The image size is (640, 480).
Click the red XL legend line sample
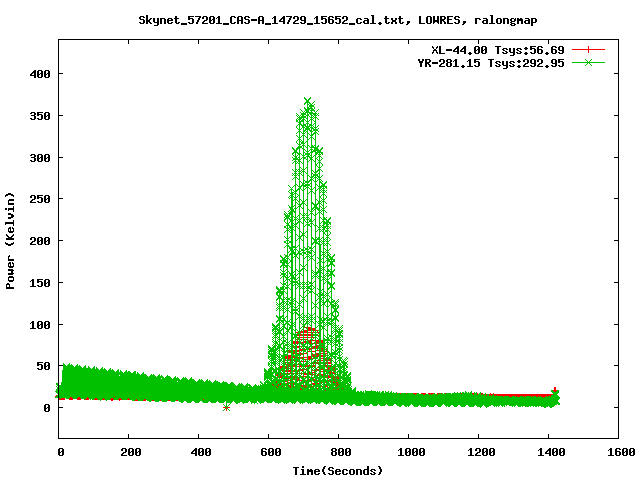(588, 50)
